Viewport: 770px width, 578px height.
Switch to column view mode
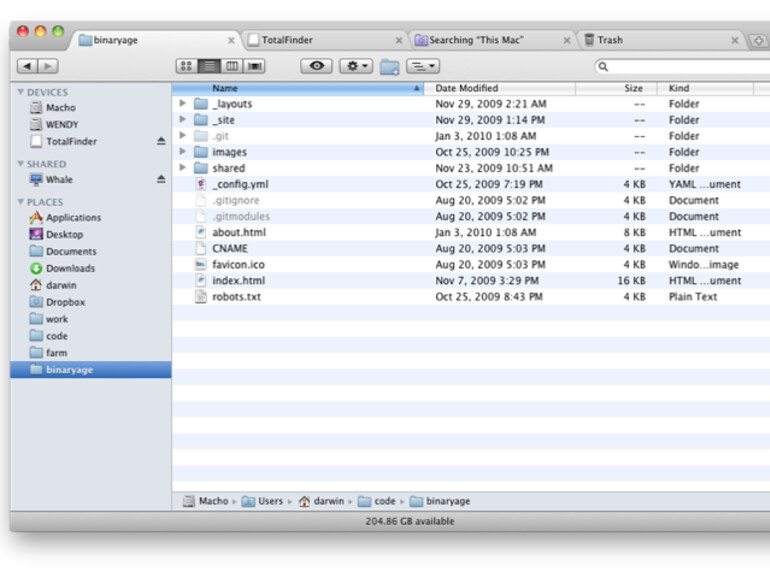[x=232, y=66]
